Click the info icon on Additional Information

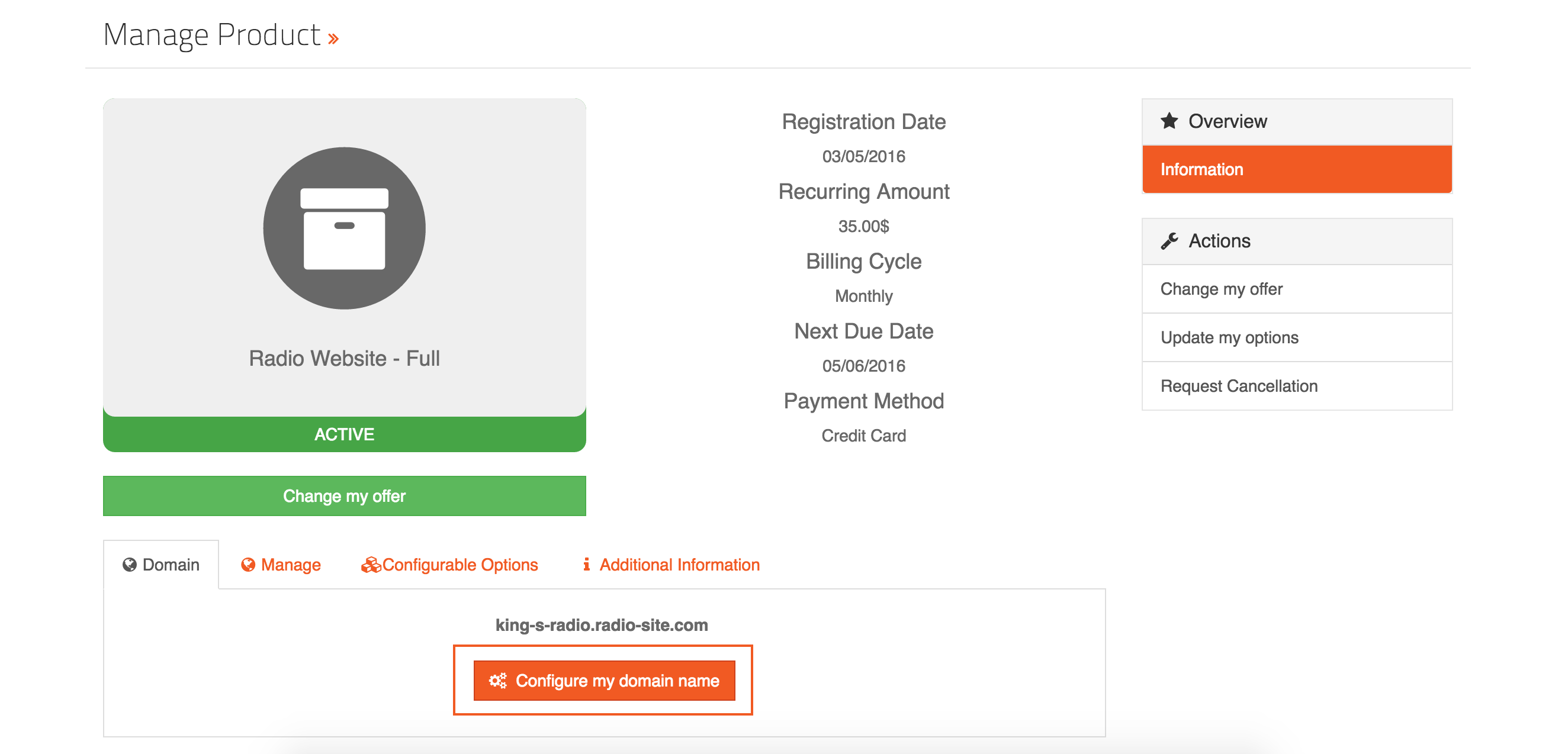(586, 565)
